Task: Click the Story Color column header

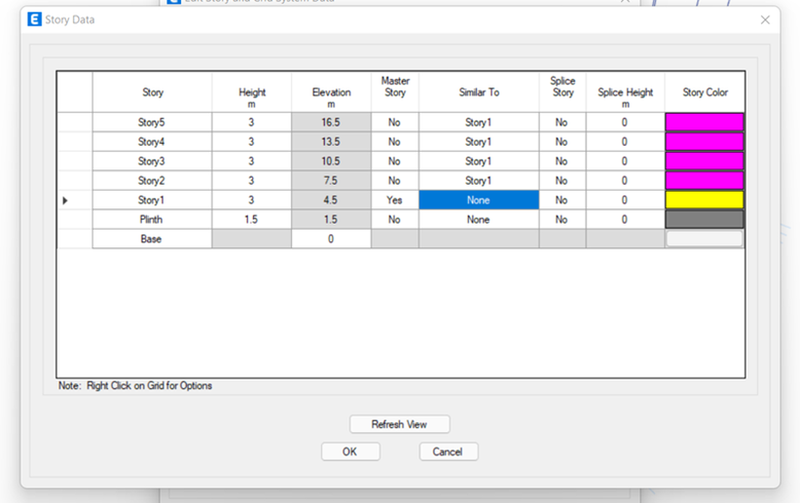Action: point(705,92)
